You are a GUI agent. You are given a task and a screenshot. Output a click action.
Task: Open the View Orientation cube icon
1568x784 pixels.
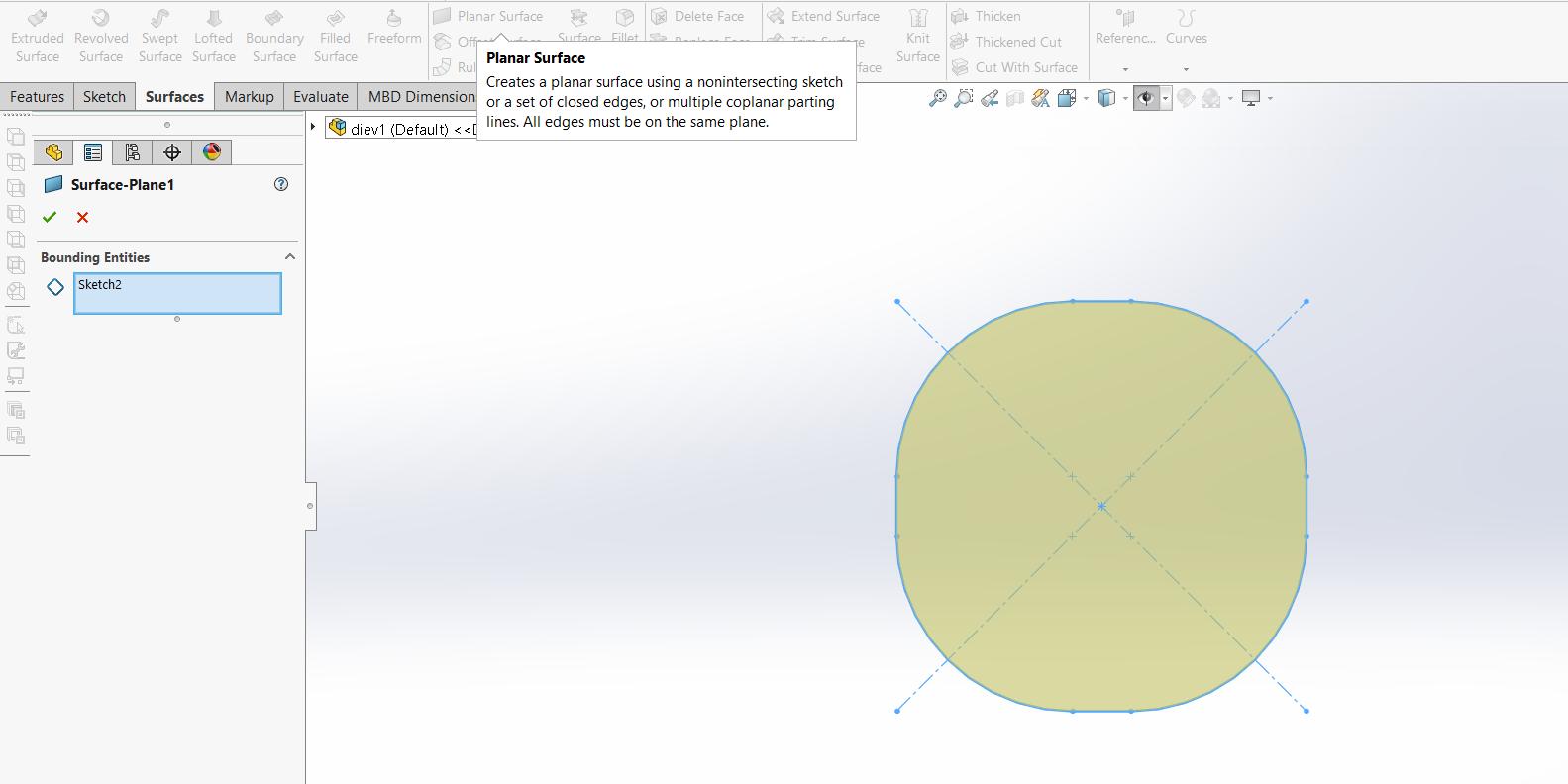1067,98
